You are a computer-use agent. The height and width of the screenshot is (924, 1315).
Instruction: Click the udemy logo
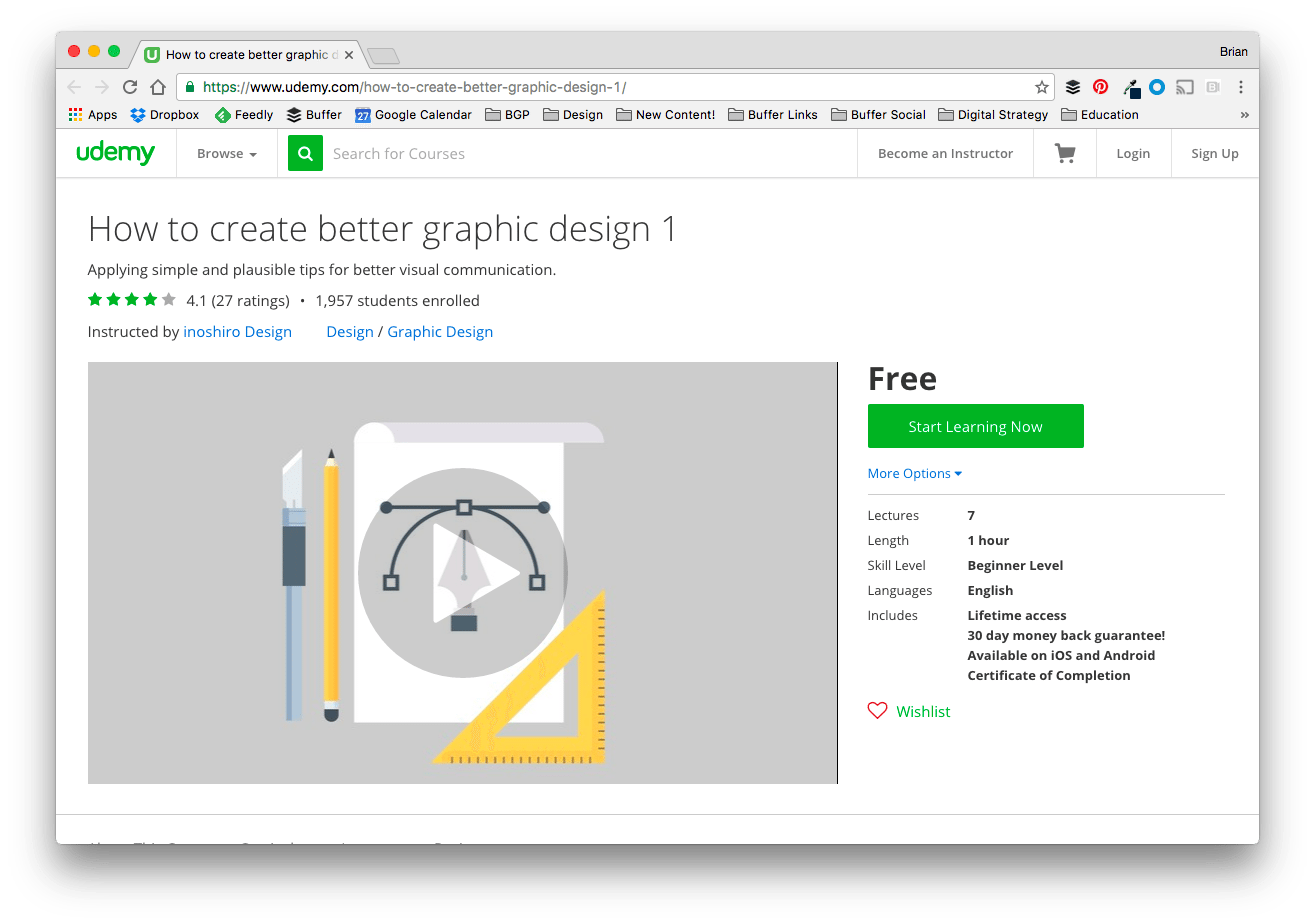(x=116, y=152)
